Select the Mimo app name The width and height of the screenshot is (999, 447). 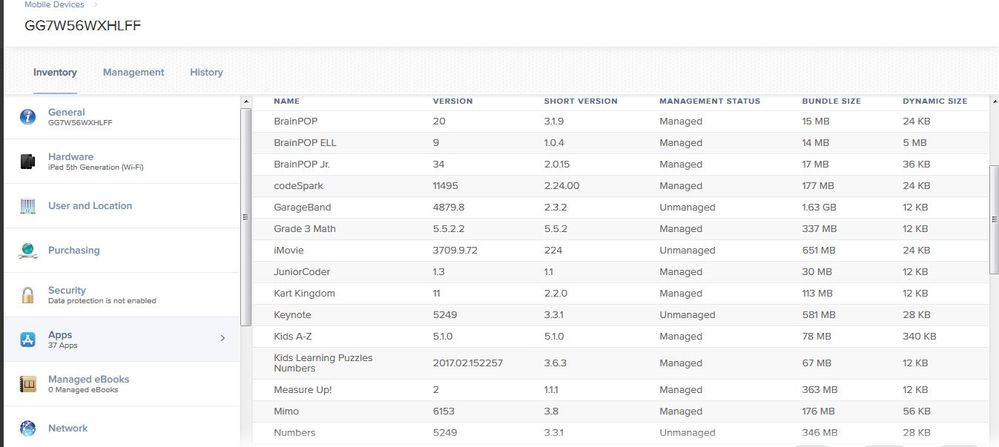pos(286,411)
